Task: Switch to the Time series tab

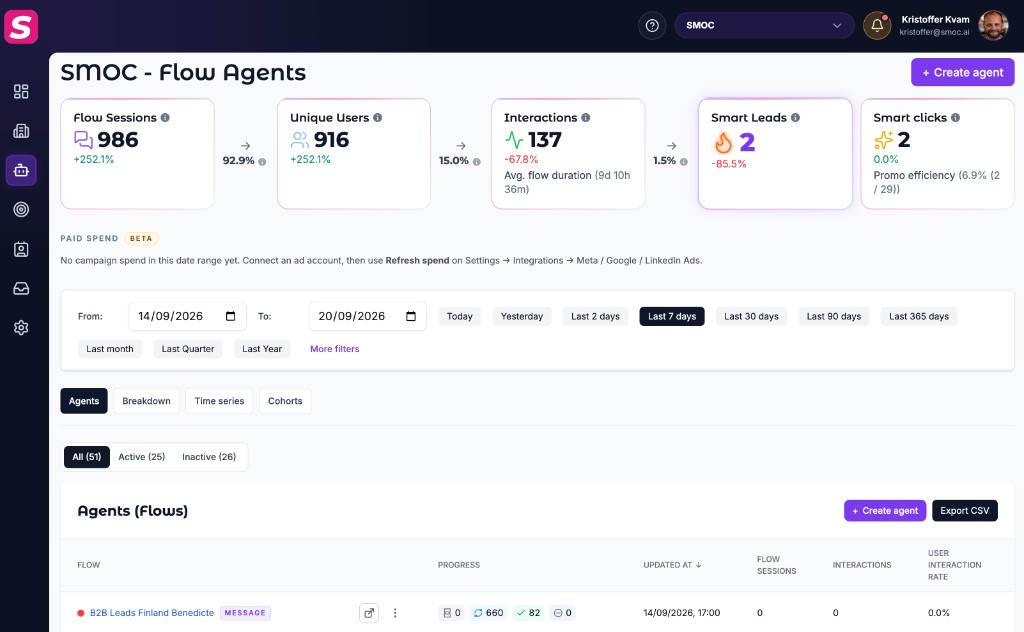Action: pyautogui.click(x=219, y=401)
